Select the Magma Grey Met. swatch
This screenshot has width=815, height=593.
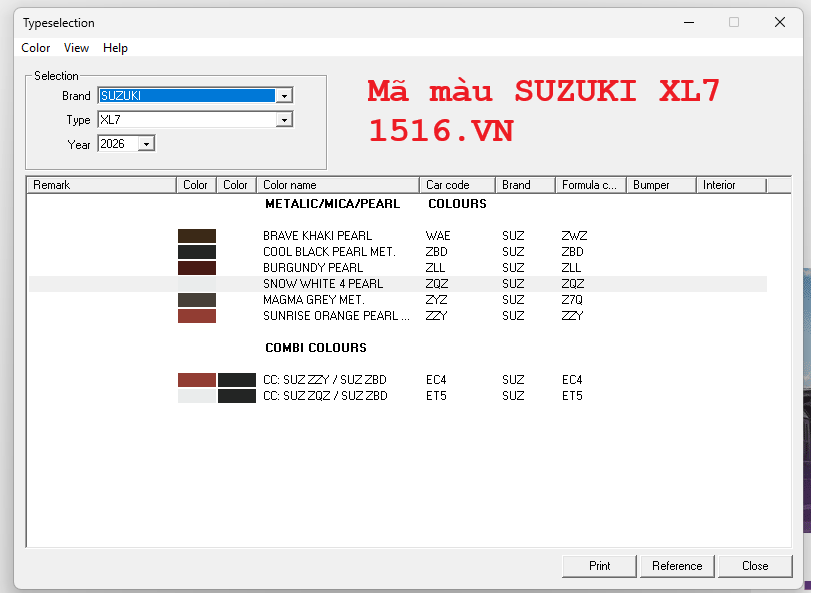[196, 300]
